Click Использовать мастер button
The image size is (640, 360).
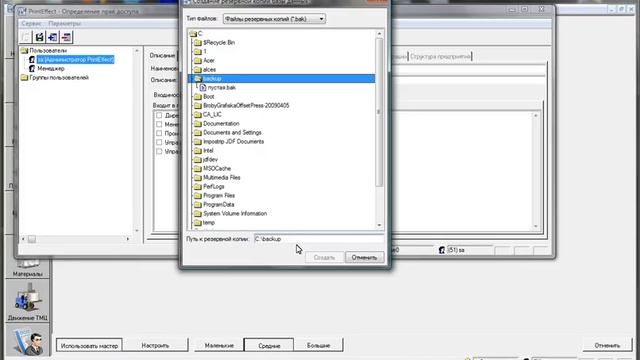89,345
